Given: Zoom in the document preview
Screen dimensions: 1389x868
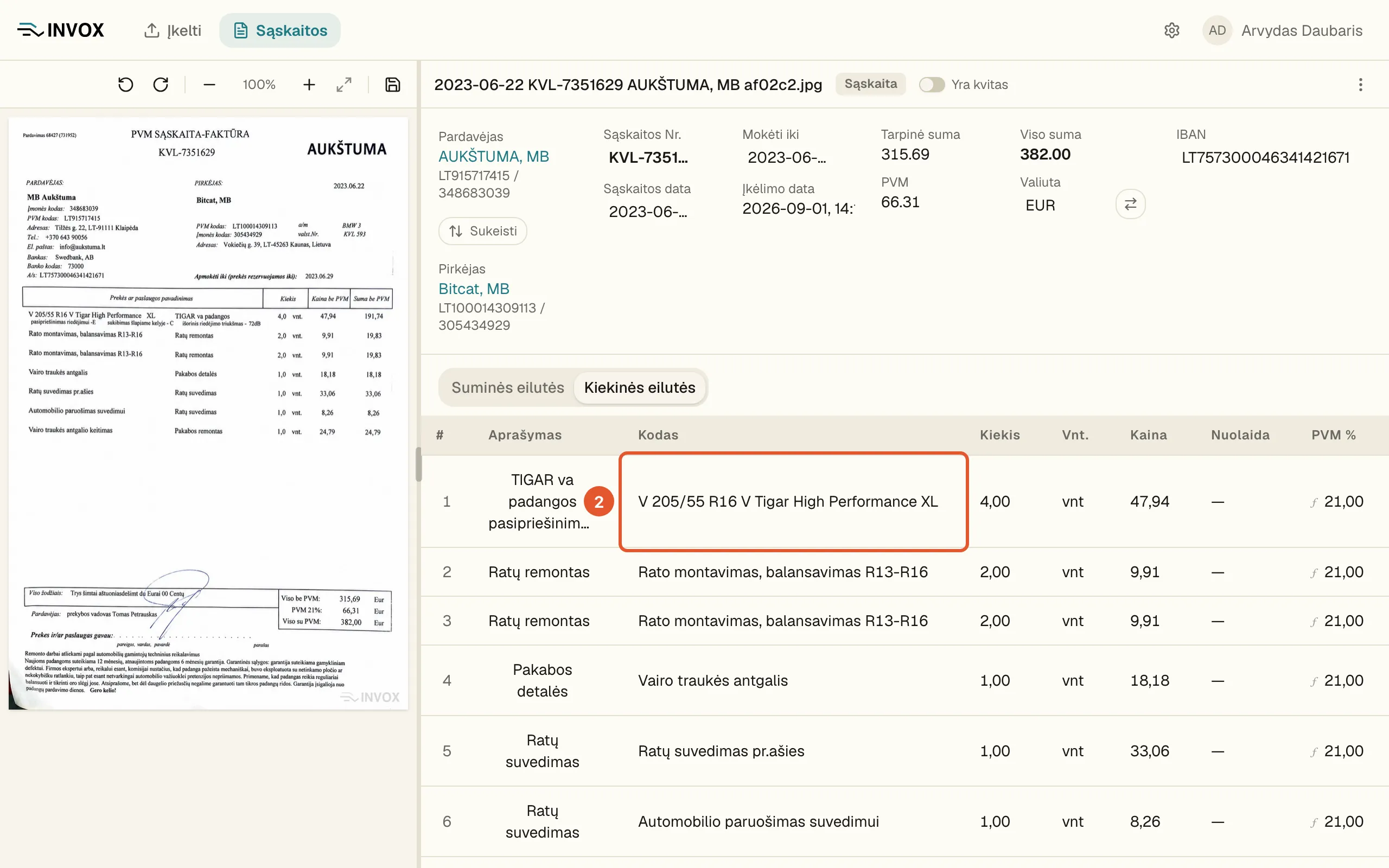Looking at the screenshot, I should 309,85.
